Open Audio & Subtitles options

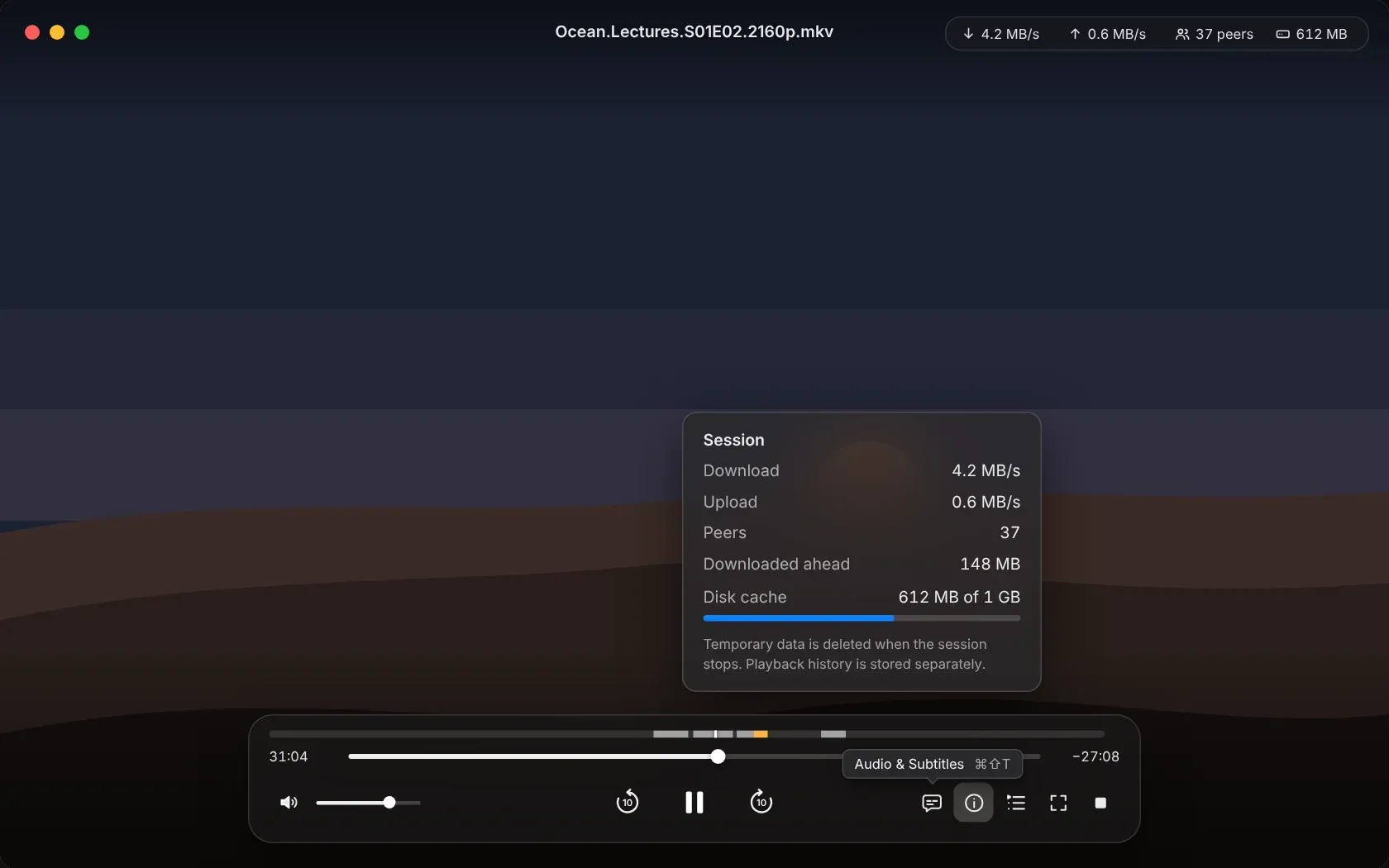932,803
